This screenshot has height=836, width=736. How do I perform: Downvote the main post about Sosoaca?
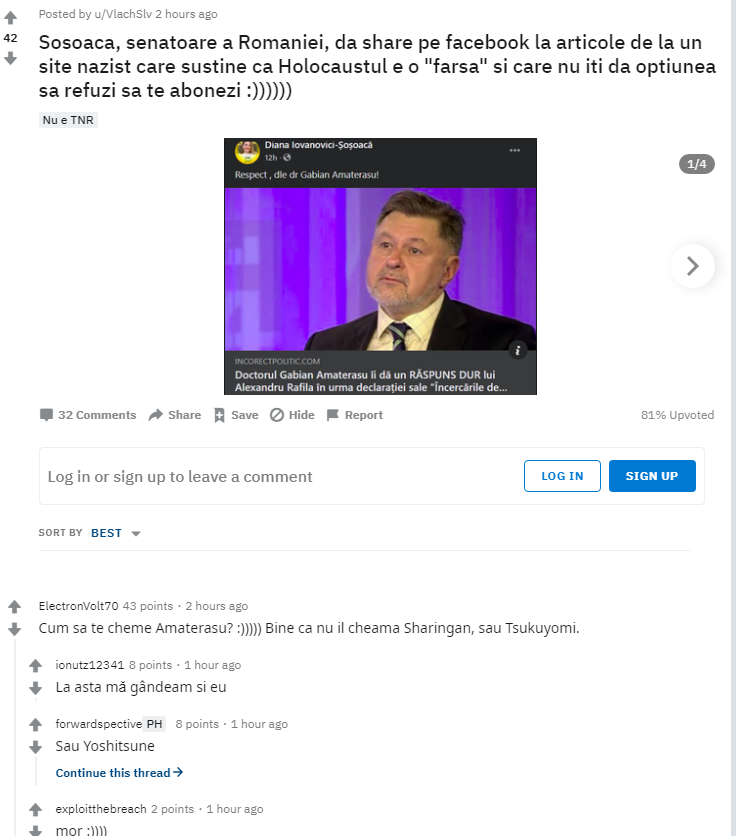(11, 58)
